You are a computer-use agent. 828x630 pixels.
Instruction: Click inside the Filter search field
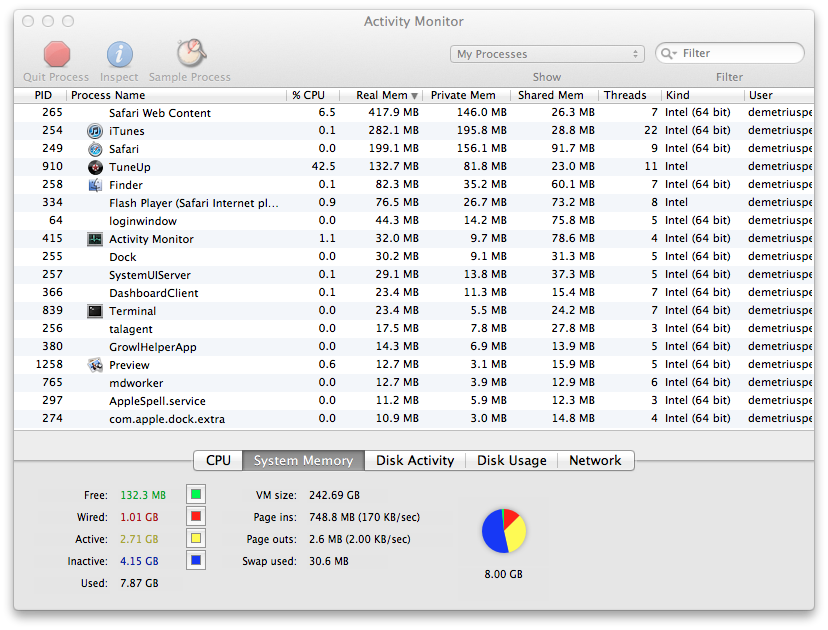730,53
